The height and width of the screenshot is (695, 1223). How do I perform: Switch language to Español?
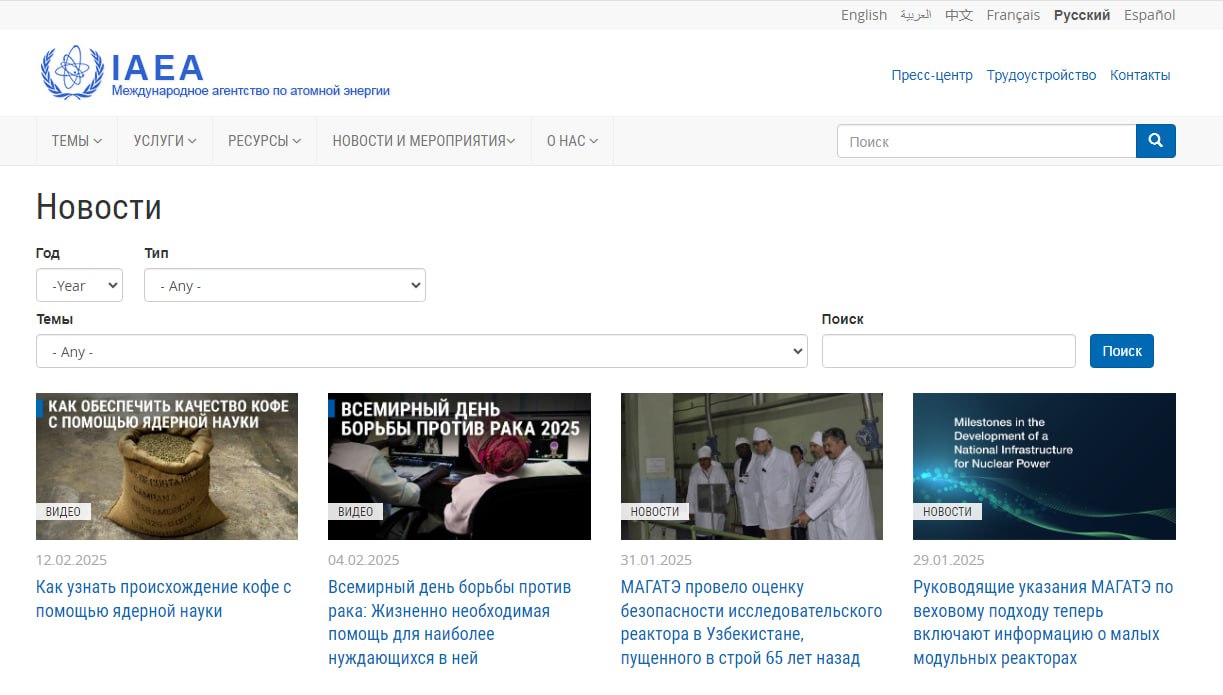click(x=1149, y=15)
